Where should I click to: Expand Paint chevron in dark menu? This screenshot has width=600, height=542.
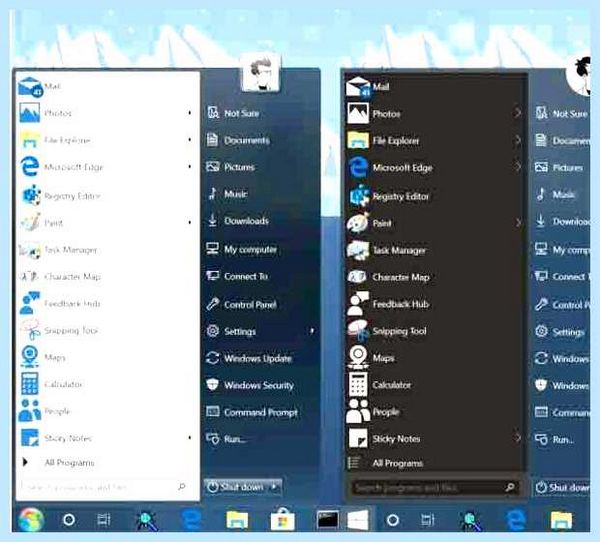click(518, 222)
